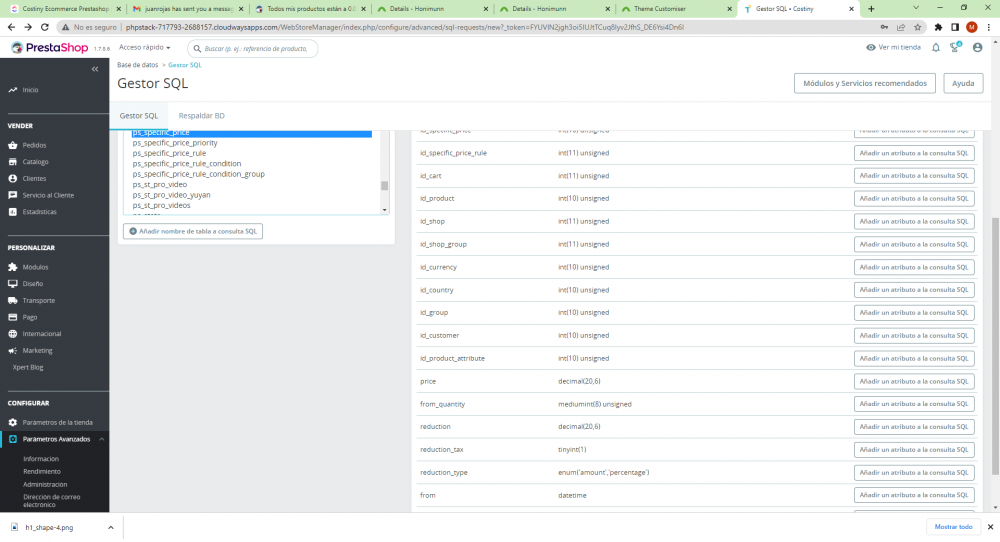Open Rendimiento submenu item
Viewport: 1000px width, 542px height.
(x=42, y=472)
